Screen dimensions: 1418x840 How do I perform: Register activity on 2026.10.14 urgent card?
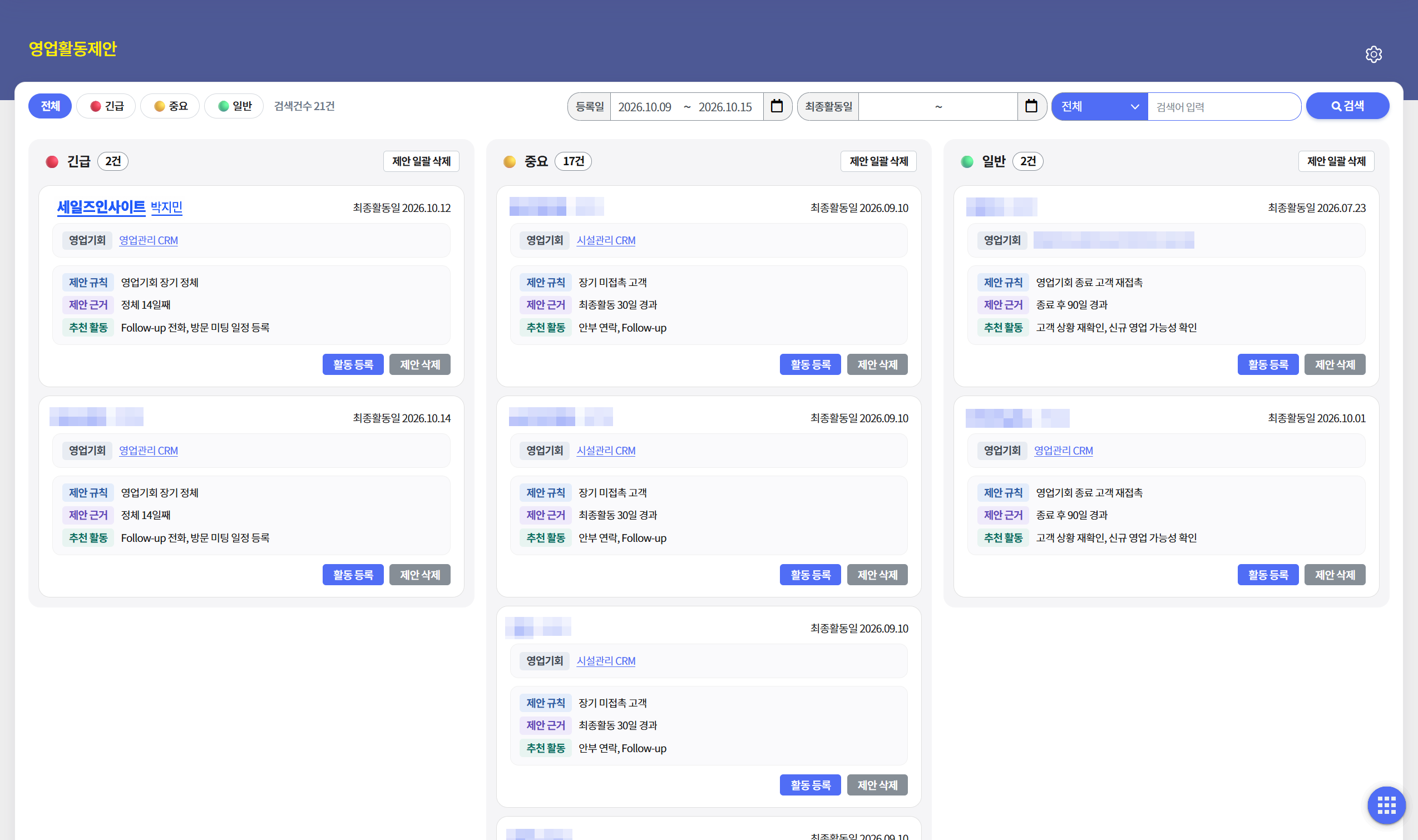tap(353, 575)
